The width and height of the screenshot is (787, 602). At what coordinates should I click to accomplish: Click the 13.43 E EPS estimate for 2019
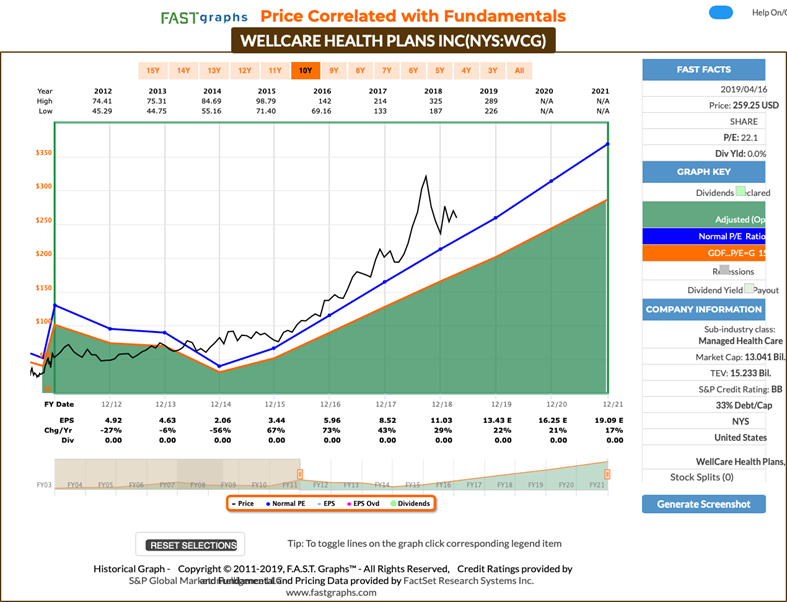point(497,420)
